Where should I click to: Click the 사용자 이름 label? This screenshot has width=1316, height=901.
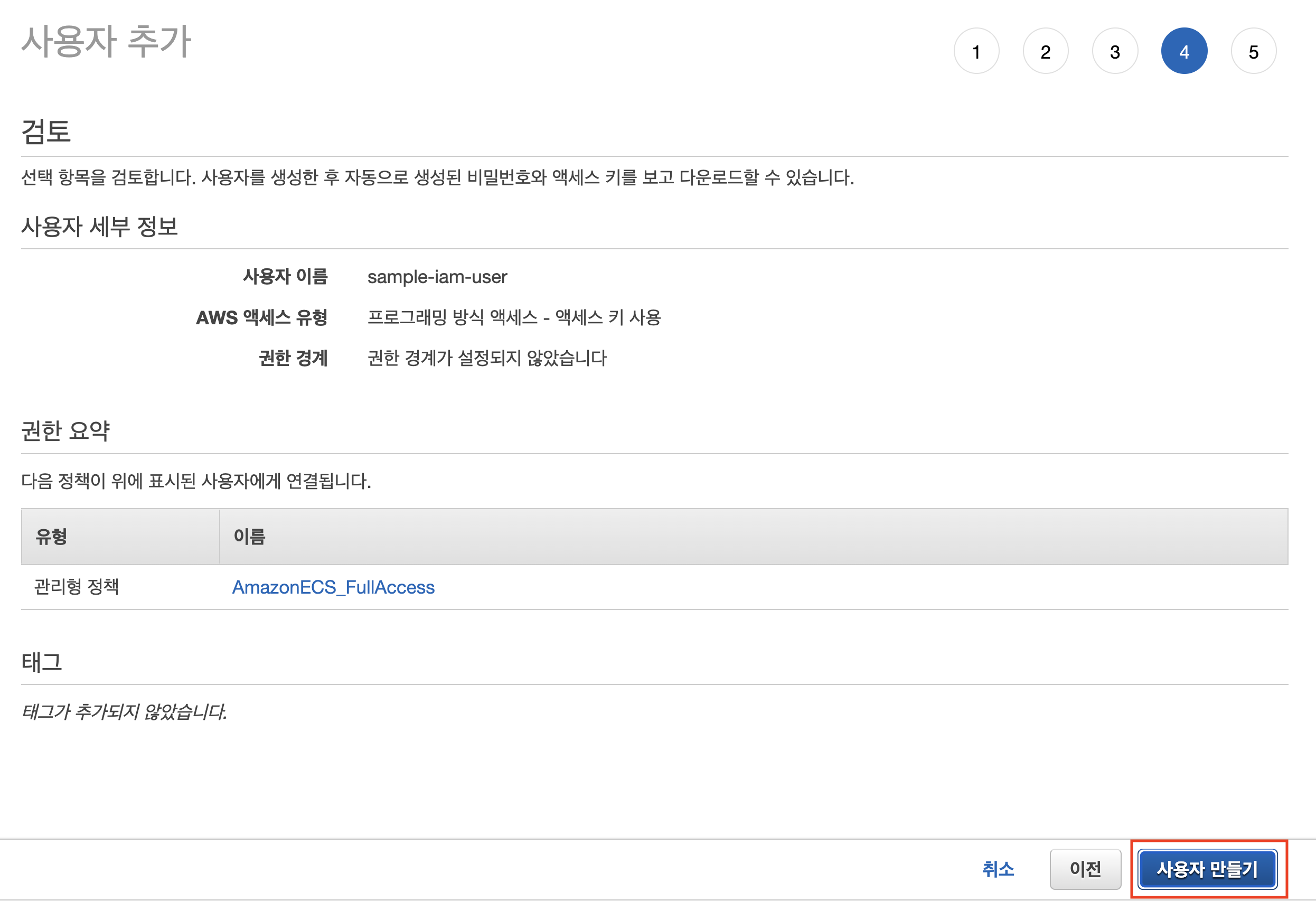285,276
